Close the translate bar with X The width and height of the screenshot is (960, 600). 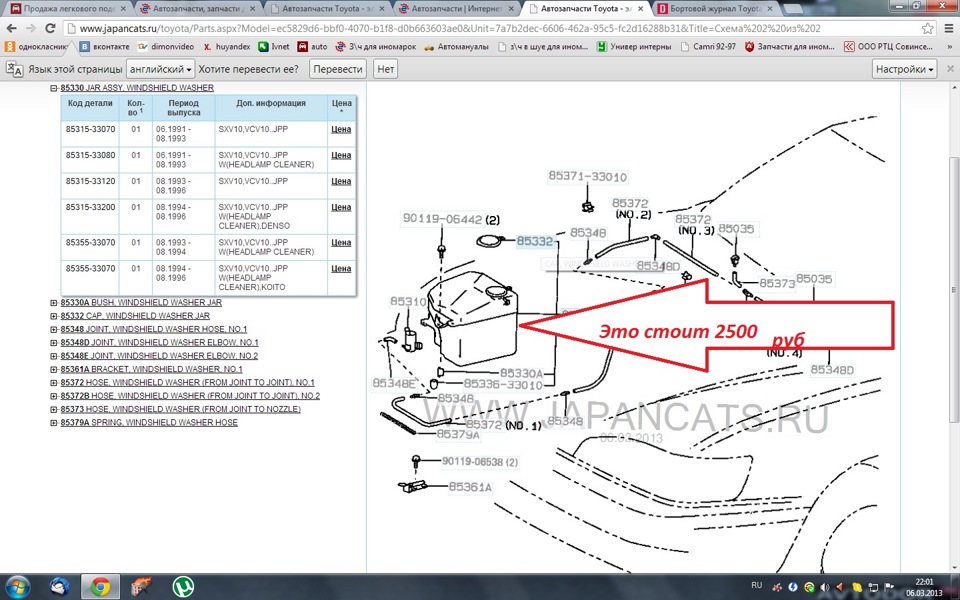(950, 69)
